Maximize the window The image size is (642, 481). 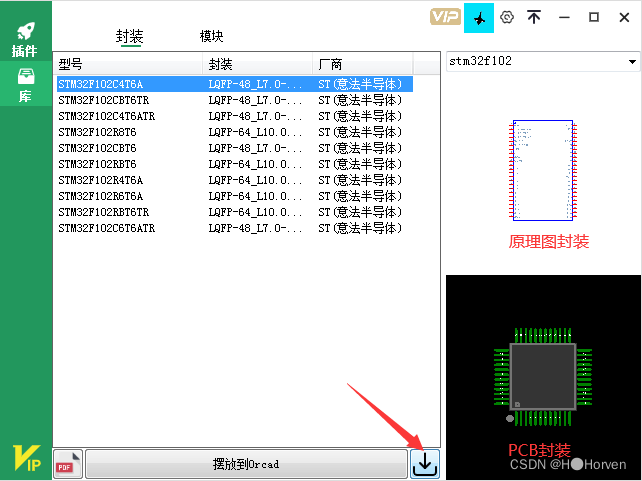click(x=594, y=17)
